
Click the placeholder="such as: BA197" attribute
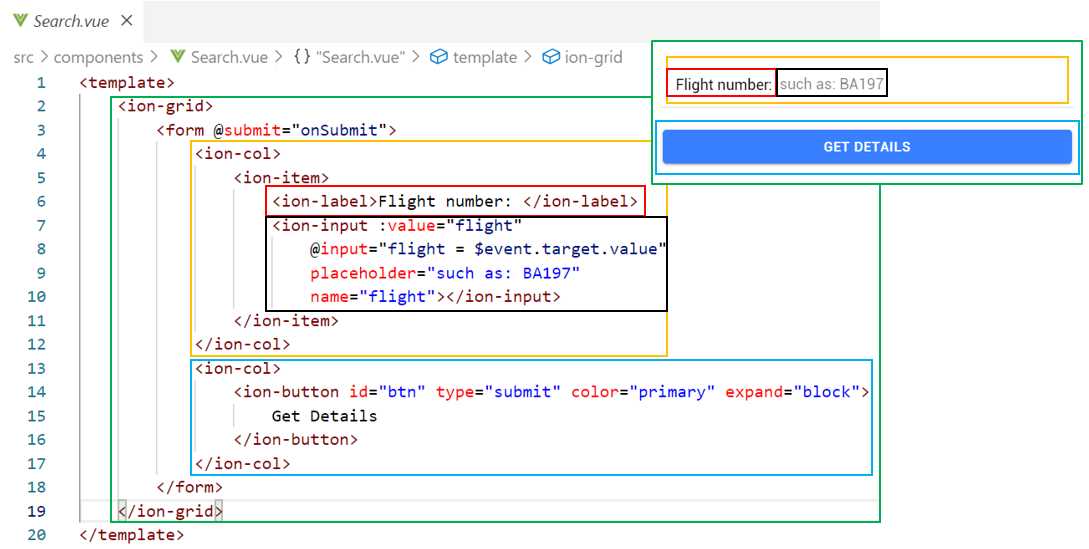444,273
